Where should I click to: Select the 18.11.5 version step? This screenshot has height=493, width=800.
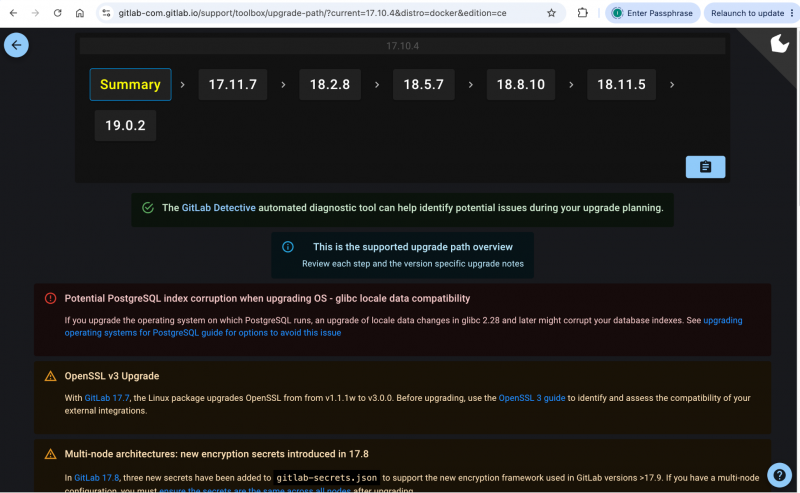[x=621, y=85]
